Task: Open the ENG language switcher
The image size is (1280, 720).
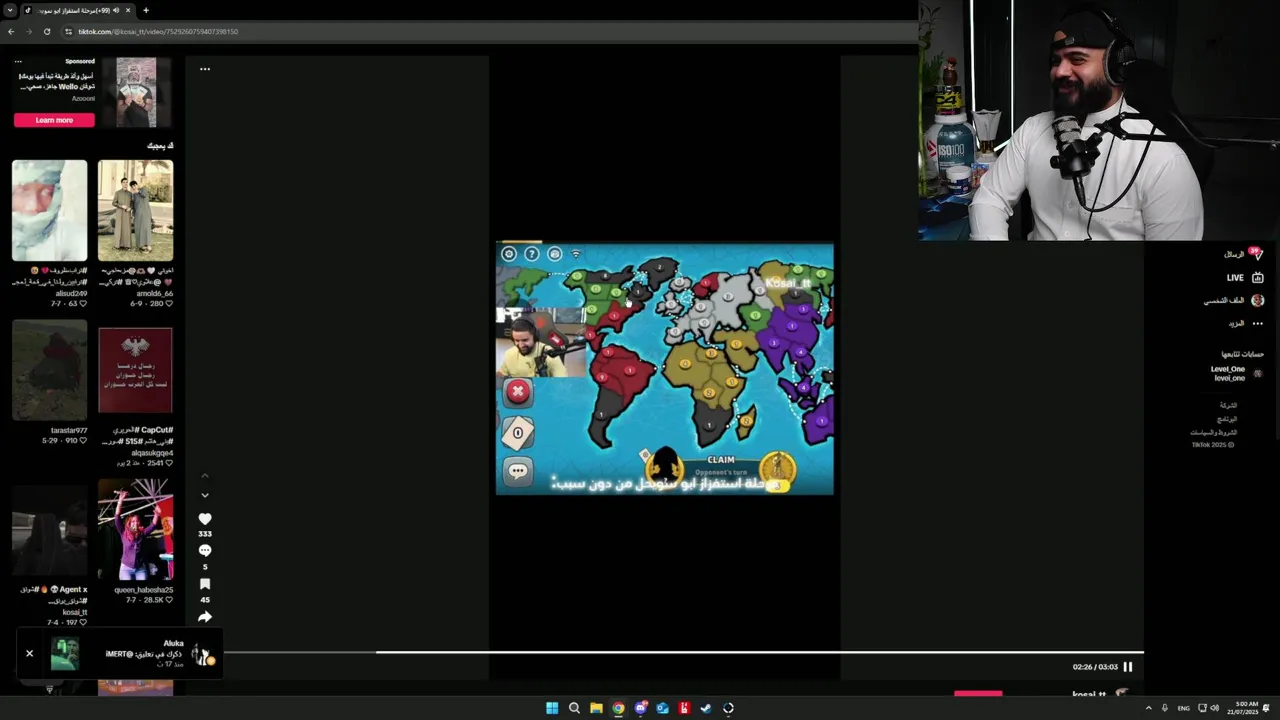Action: [x=1184, y=708]
